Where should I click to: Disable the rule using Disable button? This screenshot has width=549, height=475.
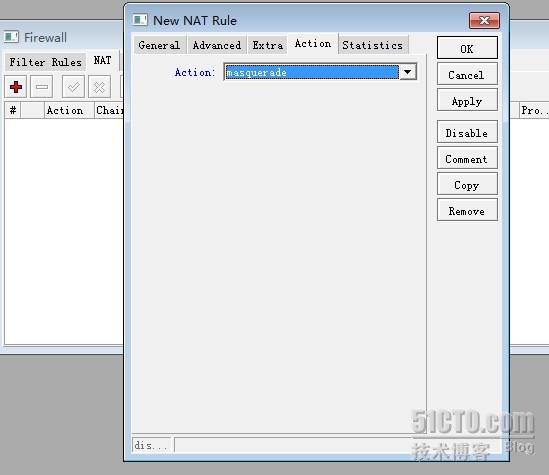point(467,133)
